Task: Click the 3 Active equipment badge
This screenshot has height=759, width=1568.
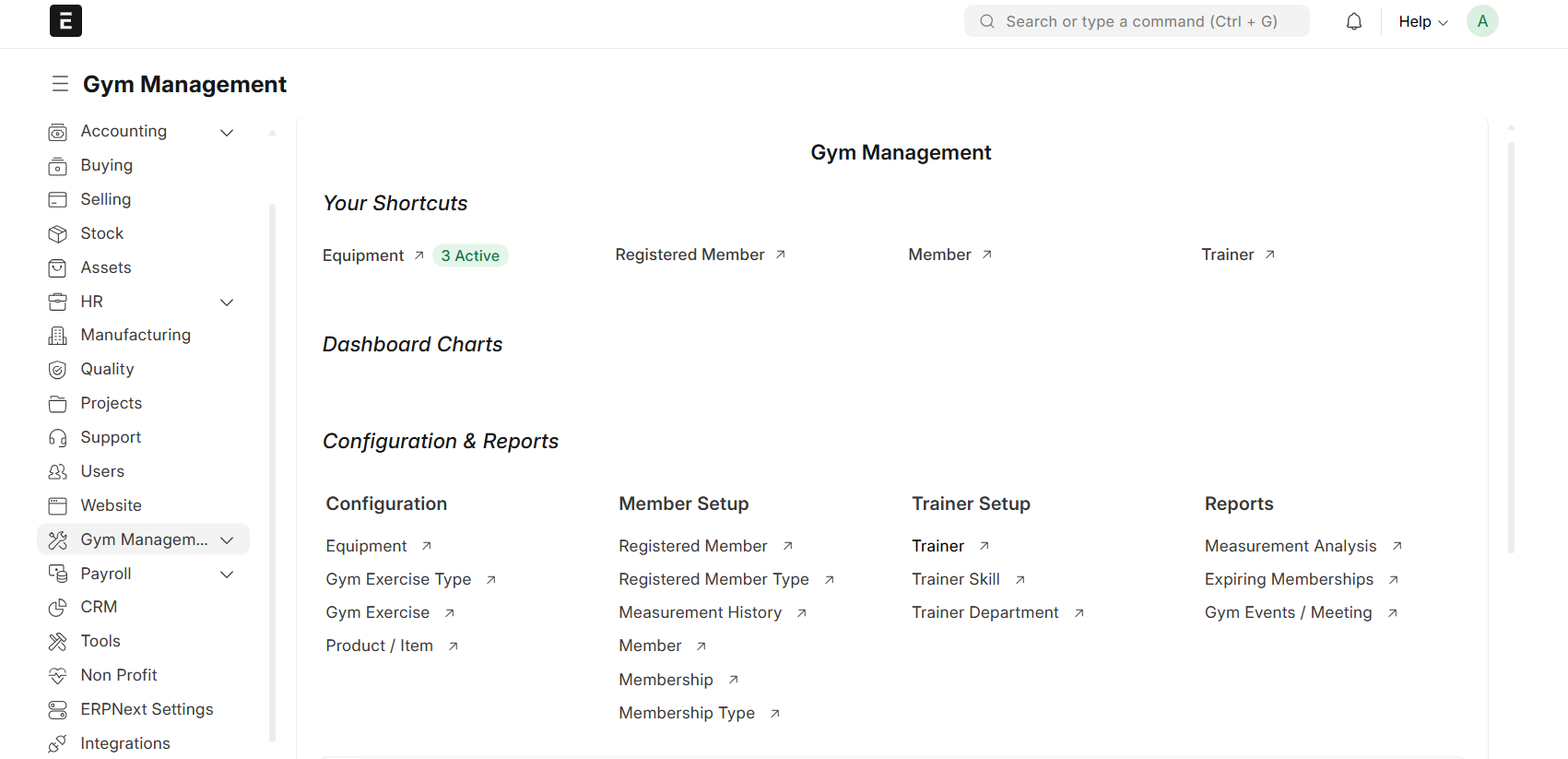Action: coord(470,255)
